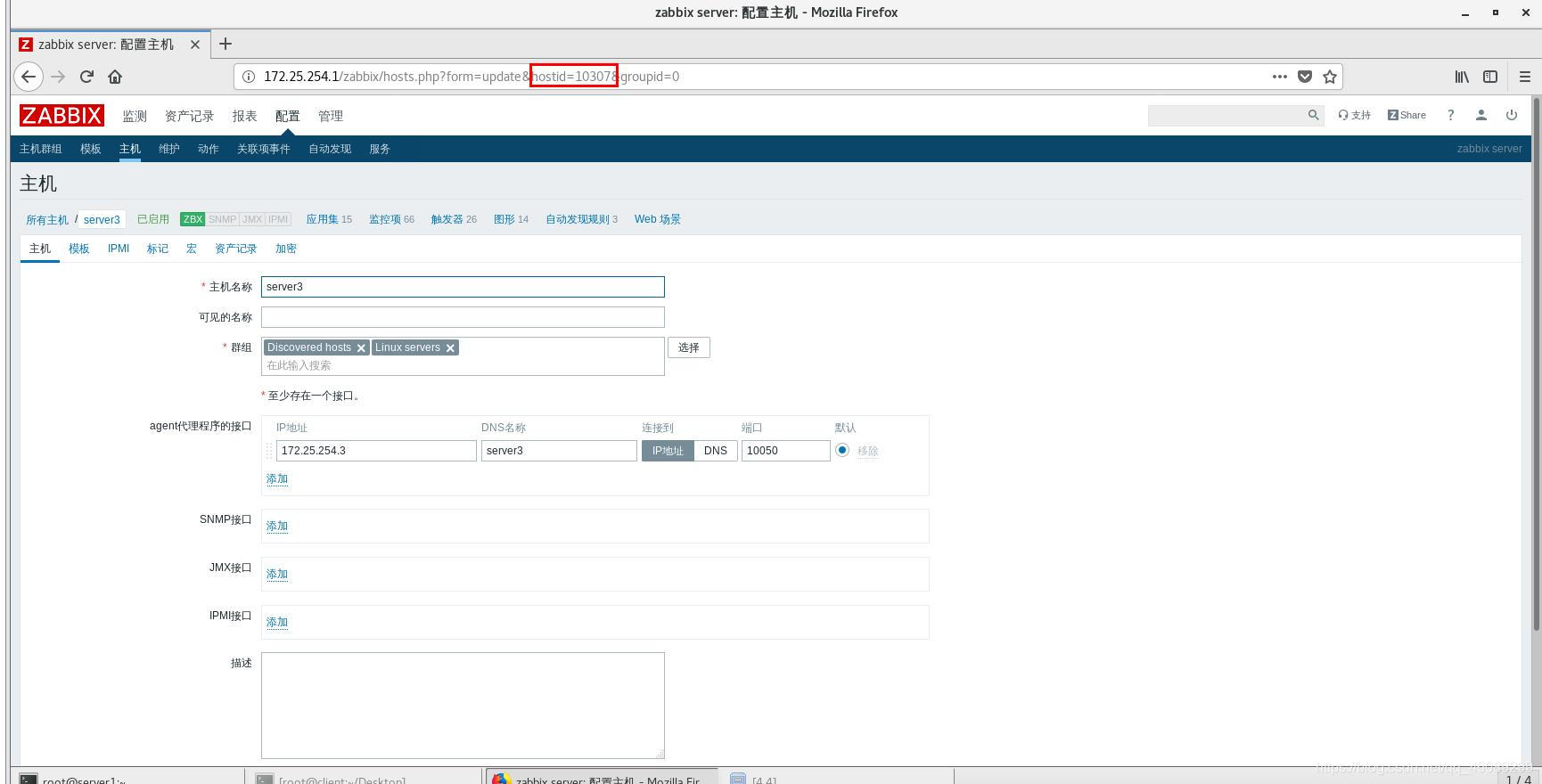Add an SNMP interface
This screenshot has height=784, width=1542.
point(277,527)
